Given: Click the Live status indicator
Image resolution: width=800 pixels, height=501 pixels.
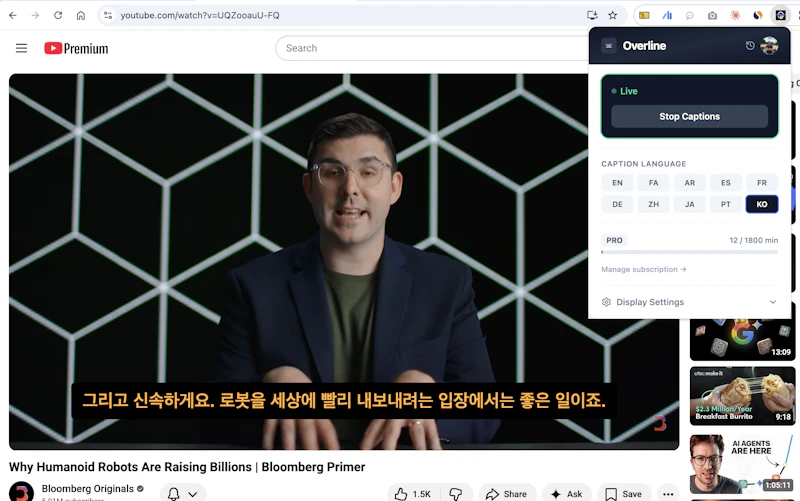Looking at the screenshot, I should tap(624, 91).
